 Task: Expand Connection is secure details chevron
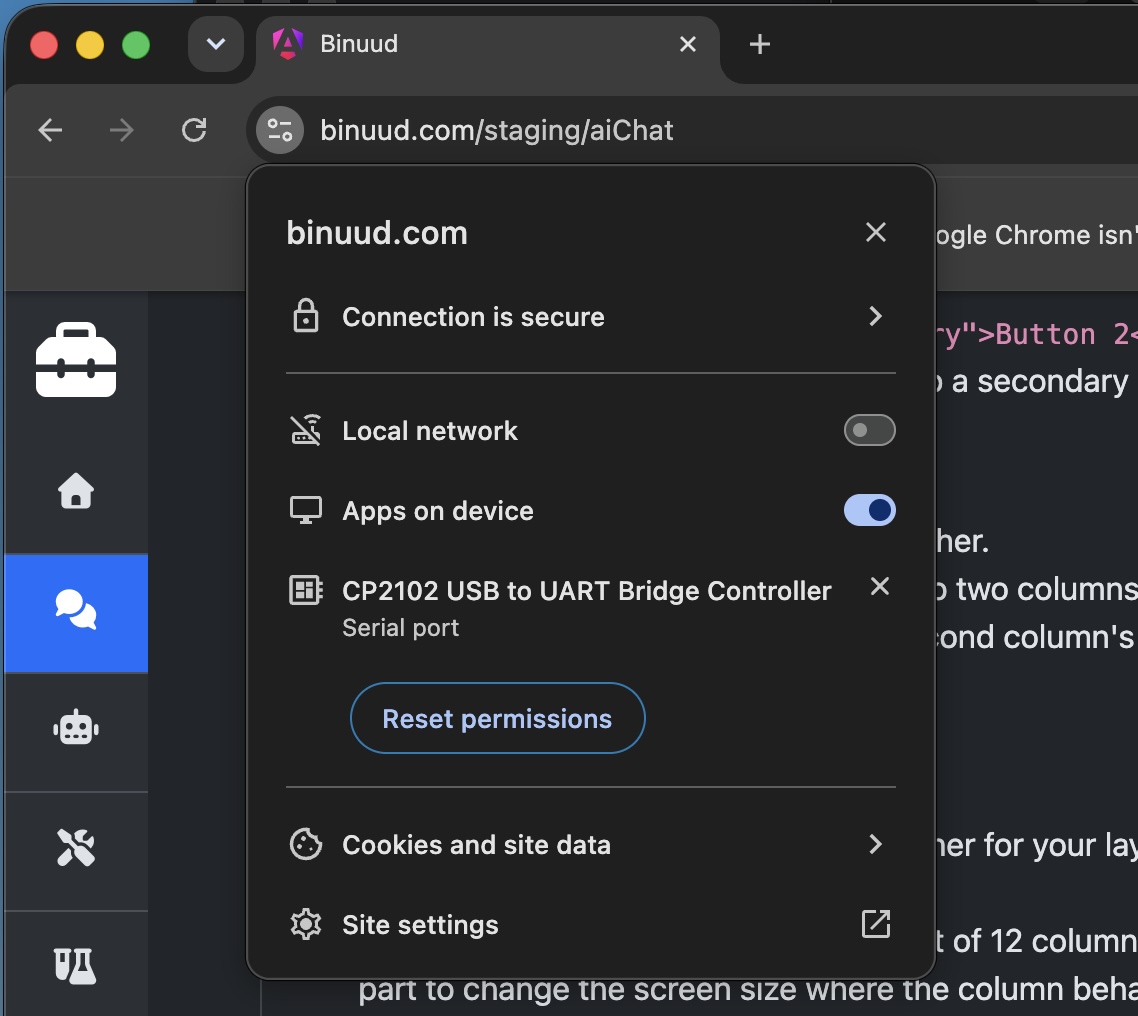click(x=876, y=316)
